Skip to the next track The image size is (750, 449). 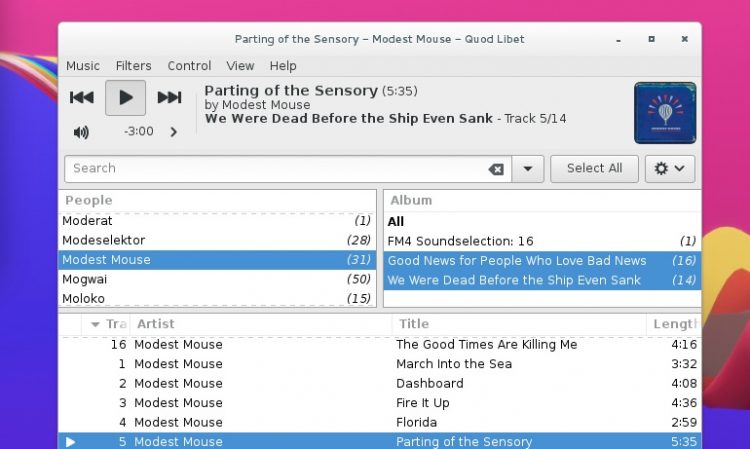pyautogui.click(x=169, y=98)
